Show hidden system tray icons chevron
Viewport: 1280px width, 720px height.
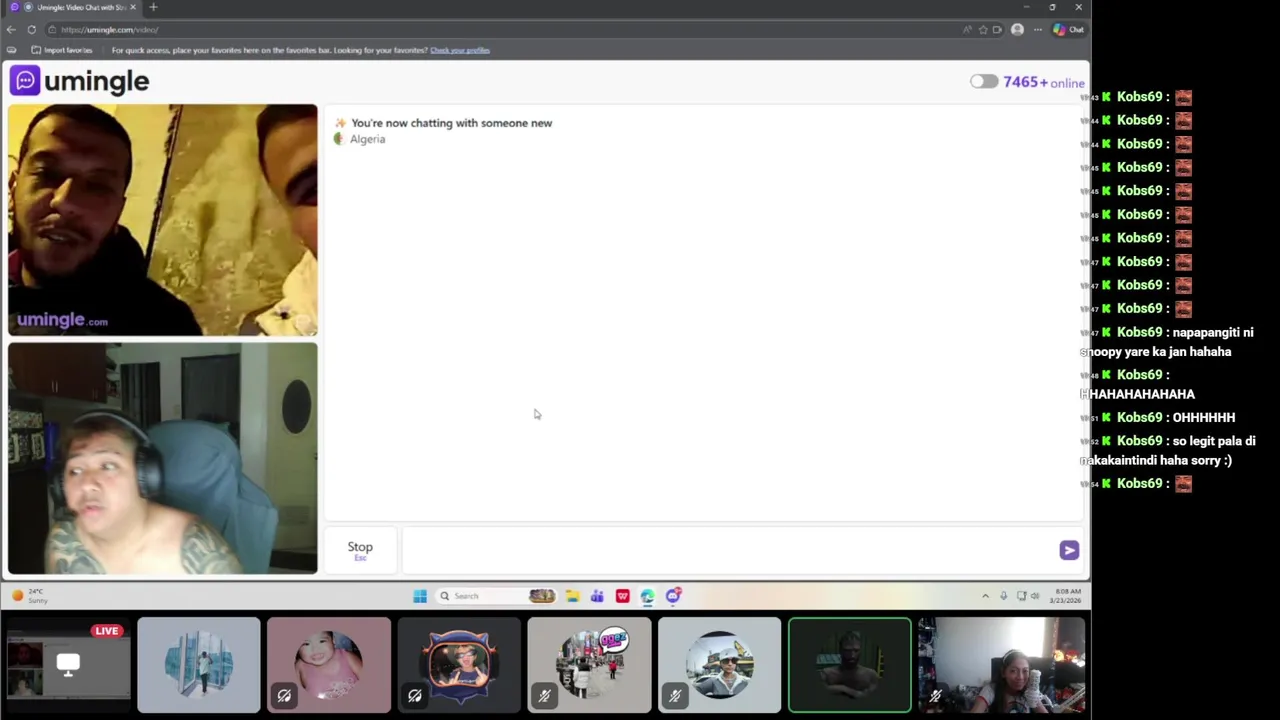(985, 596)
